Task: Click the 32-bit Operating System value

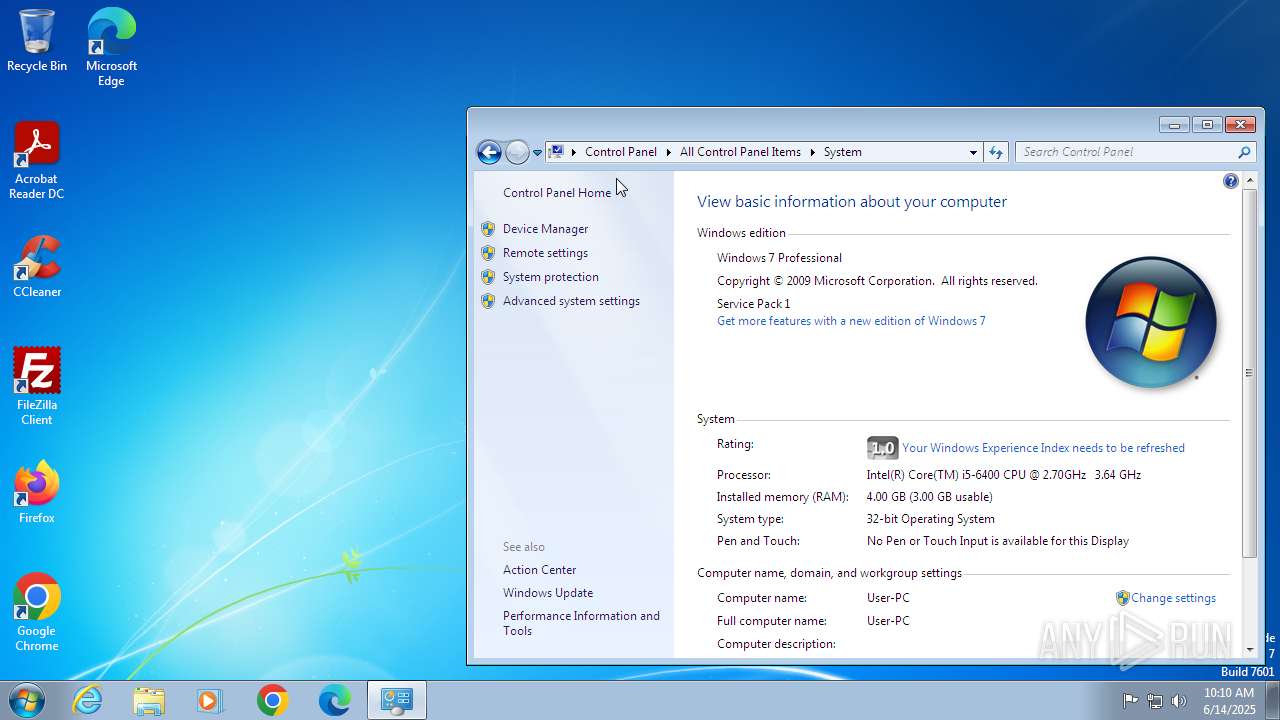Action: 930,519
